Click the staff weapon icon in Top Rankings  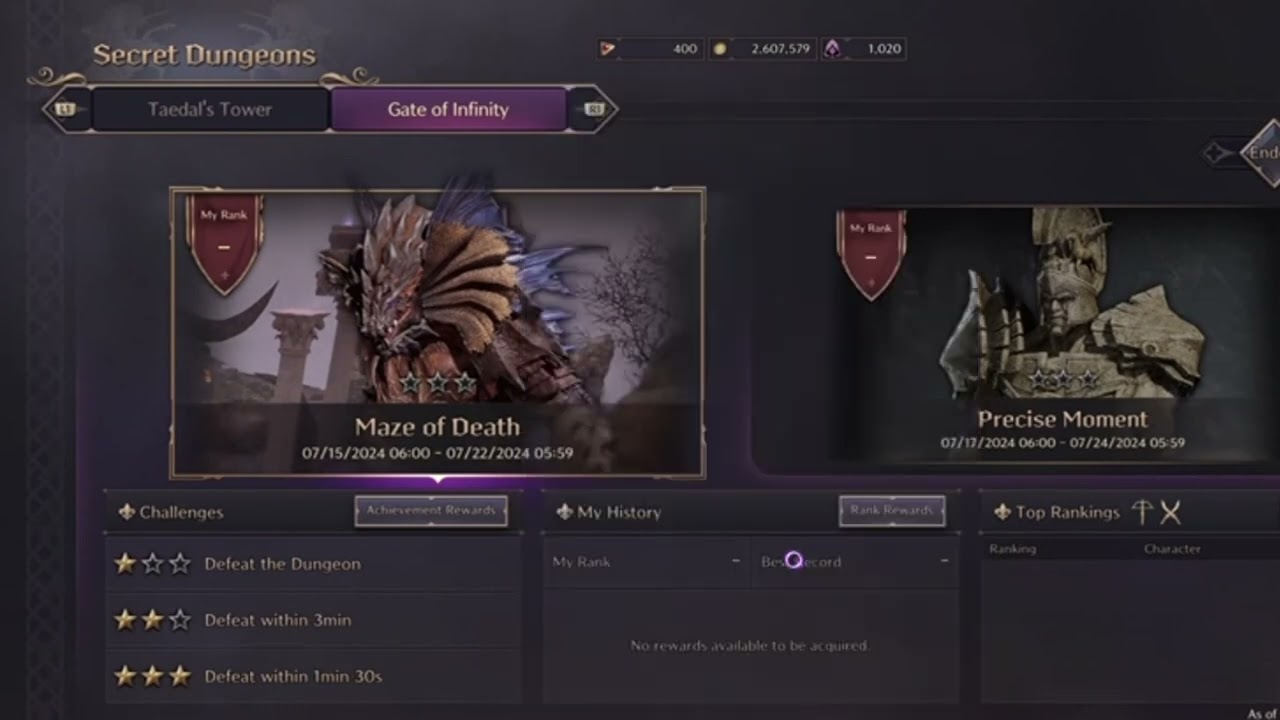coord(1142,512)
